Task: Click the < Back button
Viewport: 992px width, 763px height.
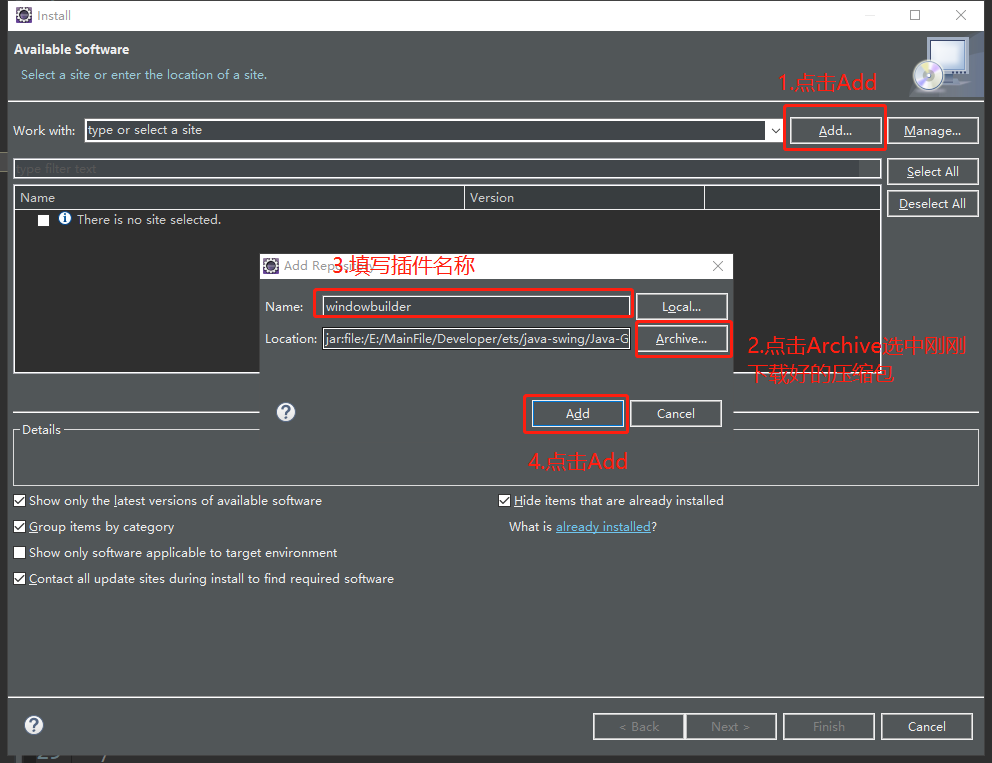Action: tap(638, 726)
